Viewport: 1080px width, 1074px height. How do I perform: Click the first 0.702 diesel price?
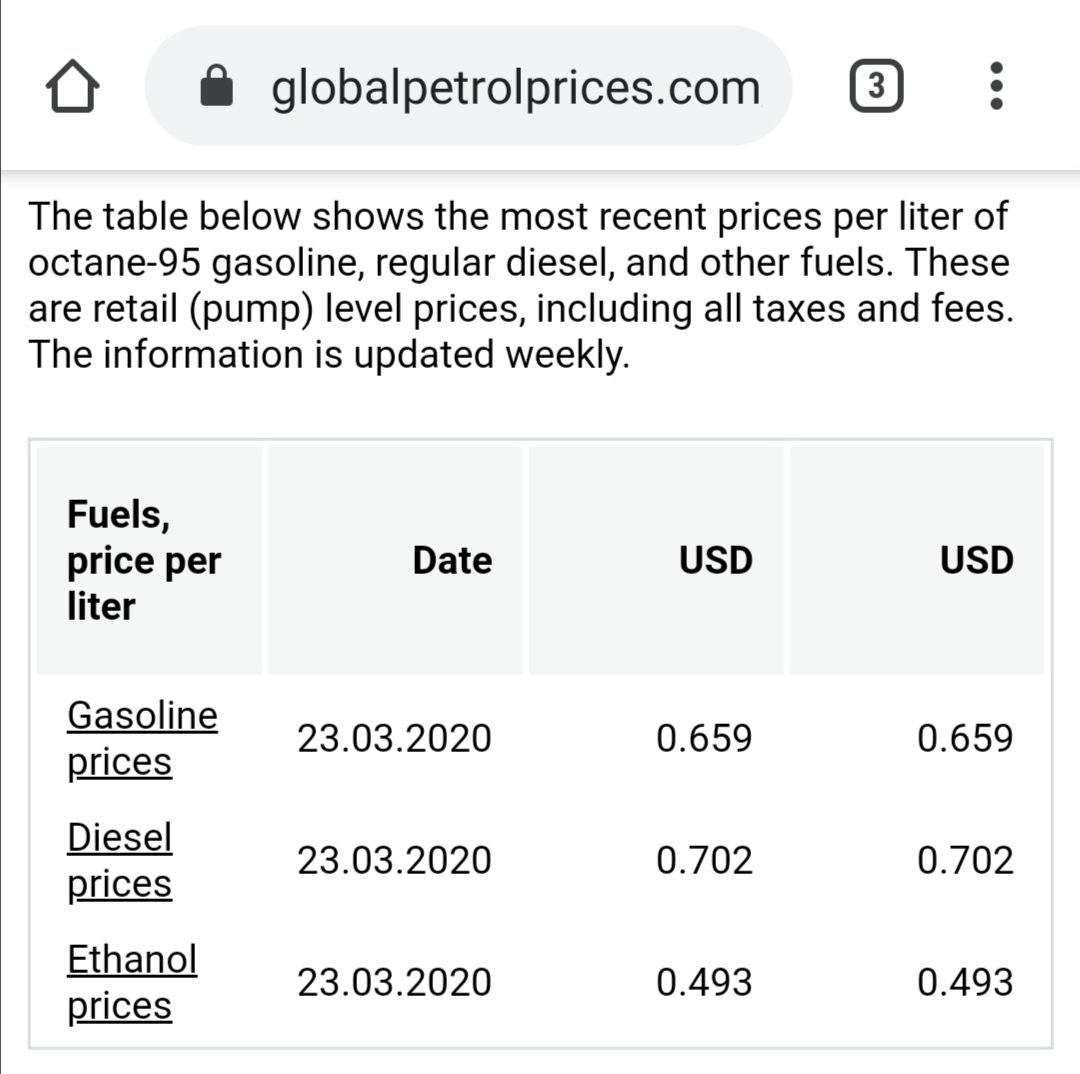click(705, 860)
